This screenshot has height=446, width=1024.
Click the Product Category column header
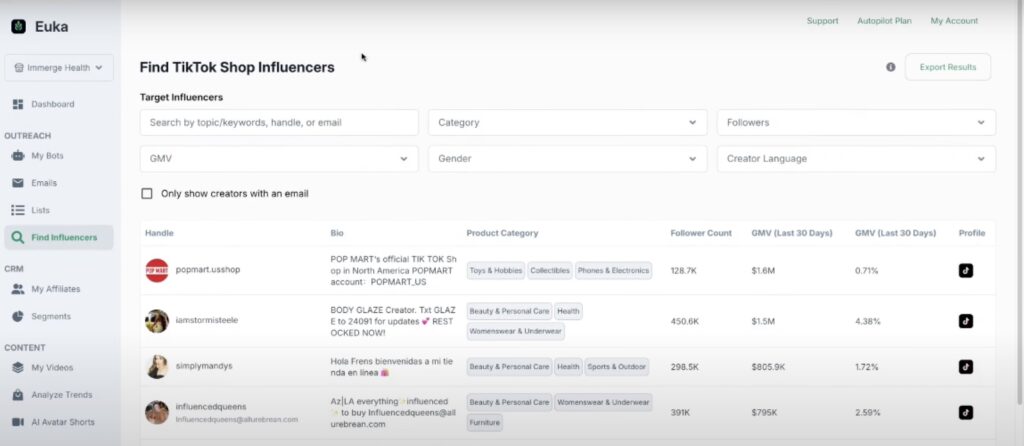[502, 233]
